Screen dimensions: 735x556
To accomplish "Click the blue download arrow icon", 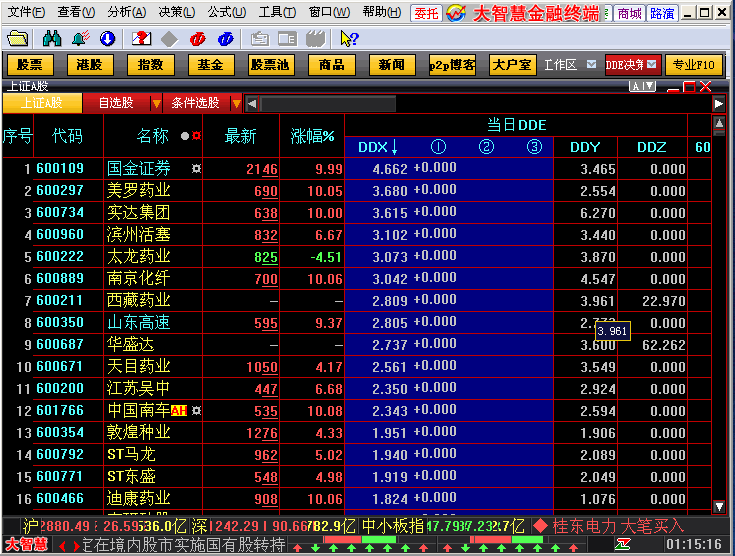I will [107, 38].
